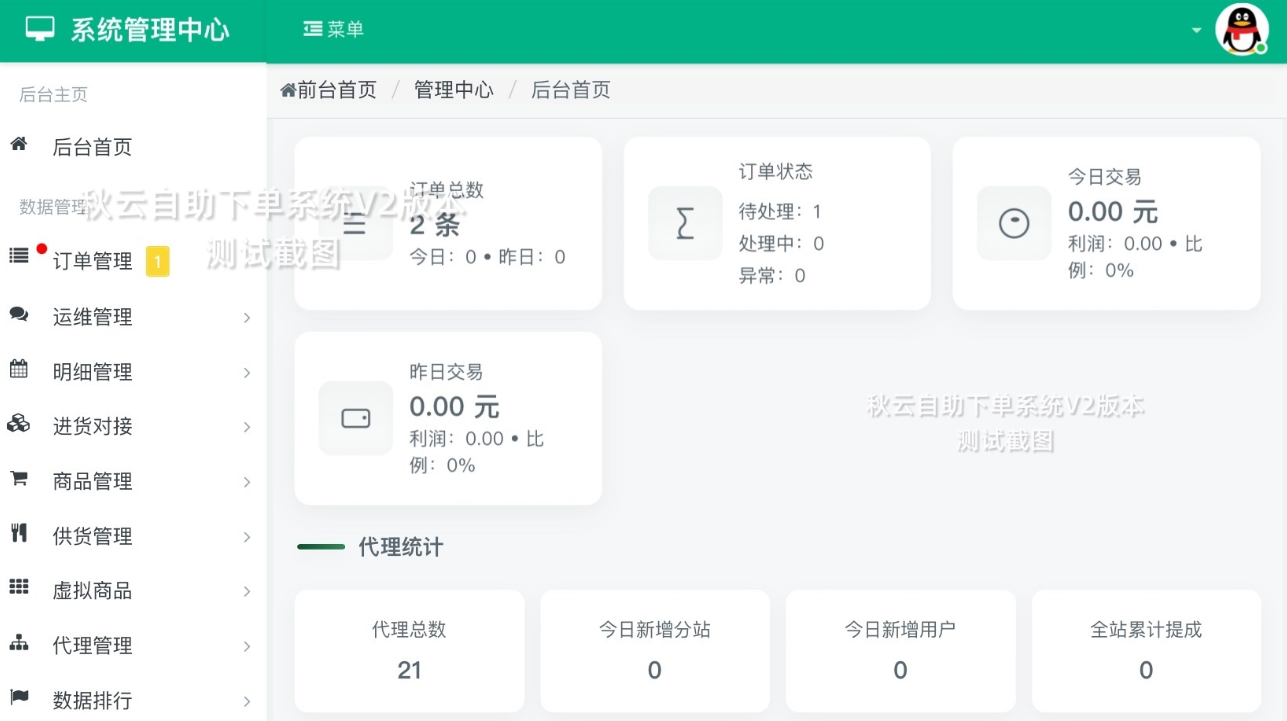Click the 进货对接 coins icon
Viewport: 1287px width, 721px height.
(x=19, y=426)
